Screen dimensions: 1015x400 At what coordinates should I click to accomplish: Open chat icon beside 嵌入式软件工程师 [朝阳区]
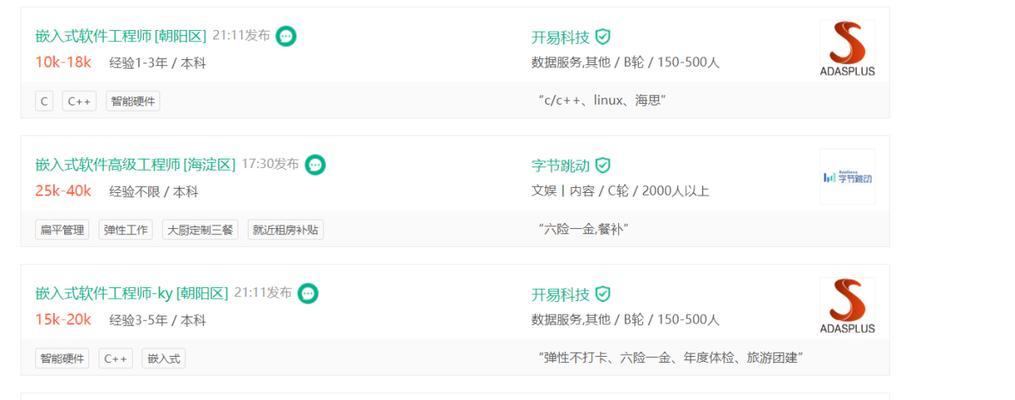point(285,36)
